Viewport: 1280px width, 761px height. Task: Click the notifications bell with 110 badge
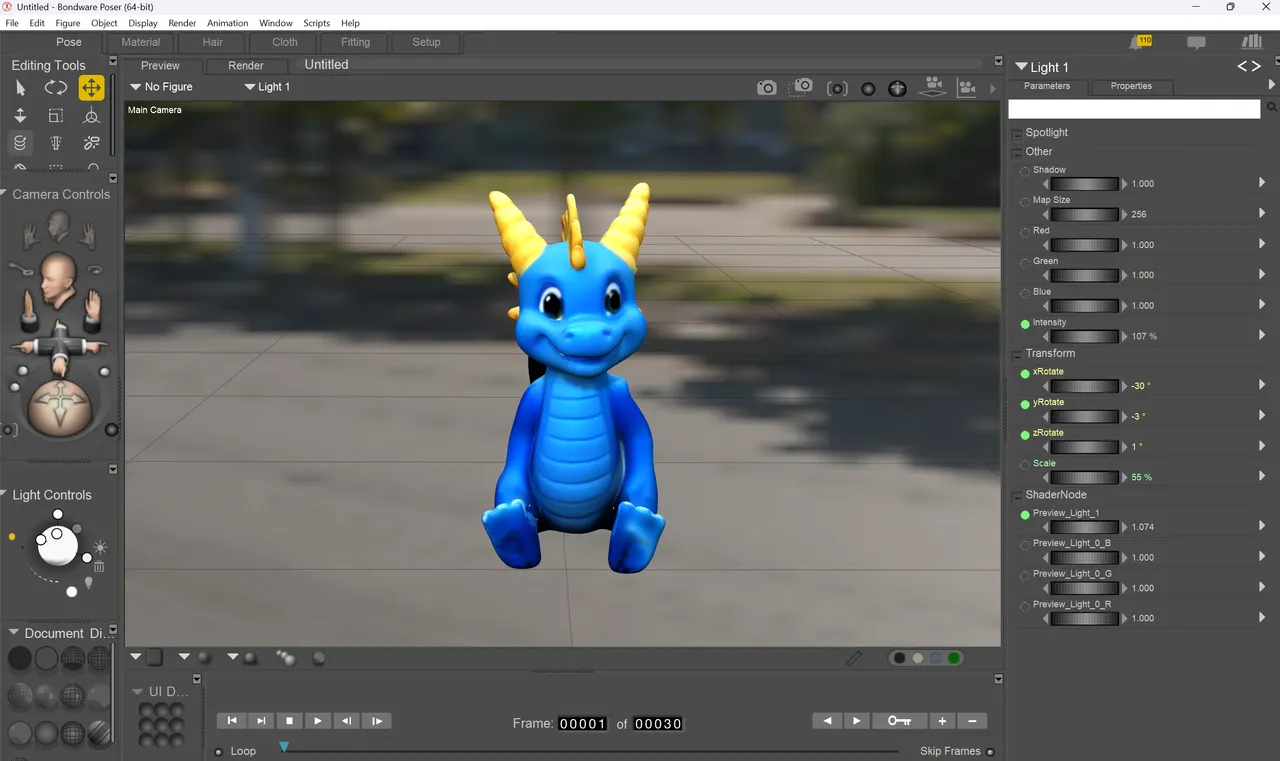click(1140, 42)
